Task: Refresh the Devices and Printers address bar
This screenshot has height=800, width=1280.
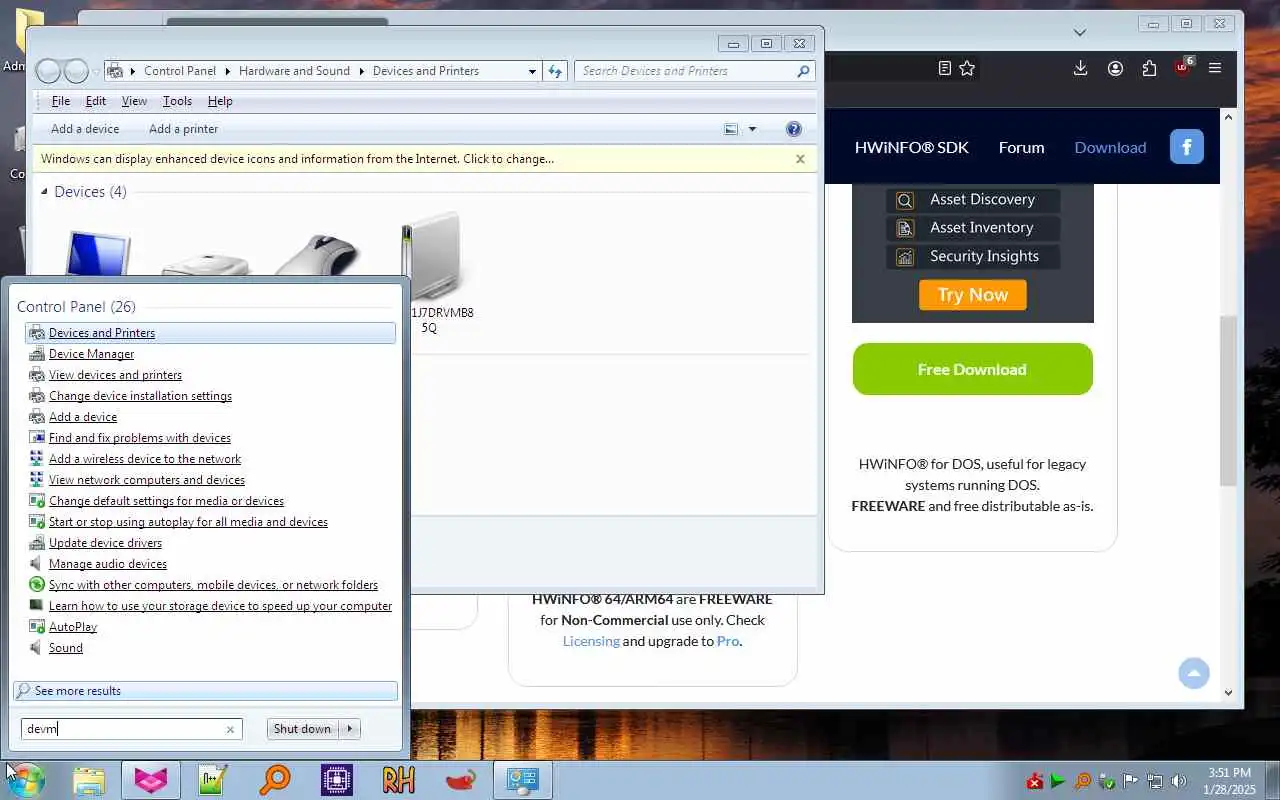Action: (555, 71)
